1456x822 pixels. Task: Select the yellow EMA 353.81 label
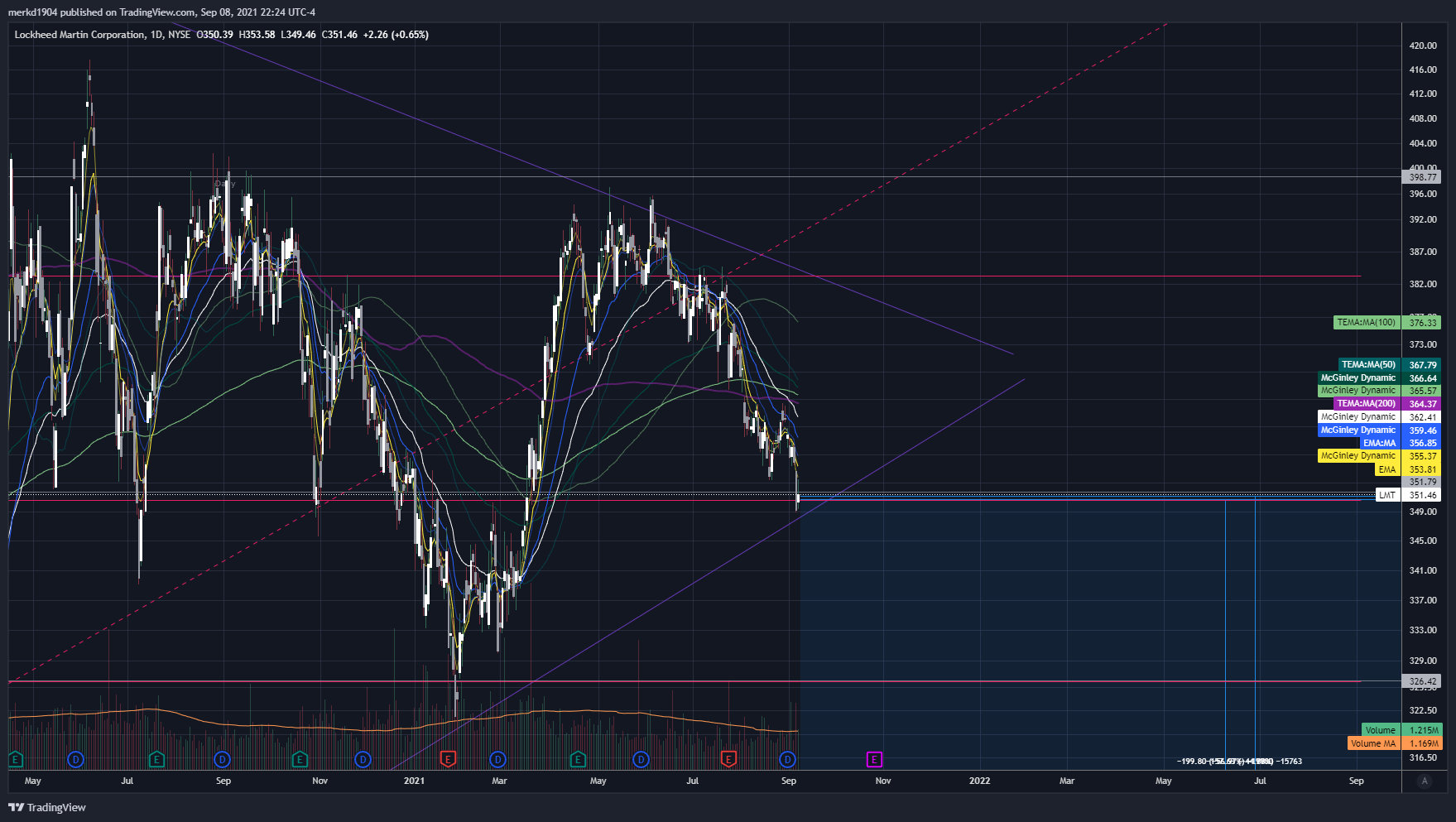coord(1387,469)
